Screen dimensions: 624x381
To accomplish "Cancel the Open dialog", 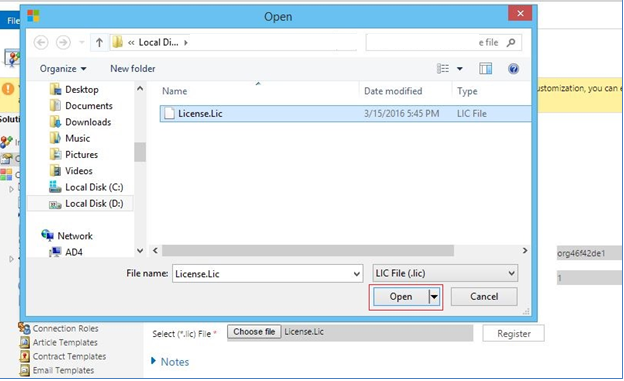I will [484, 297].
